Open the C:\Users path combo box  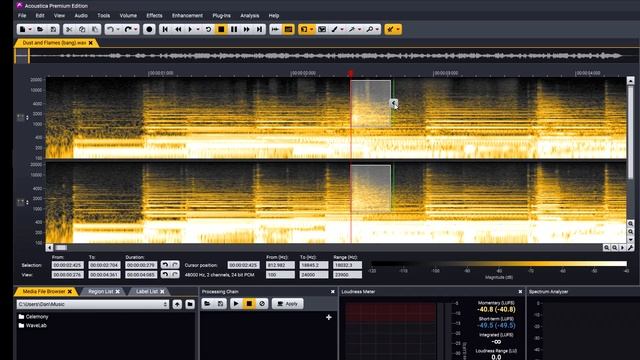coord(93,304)
